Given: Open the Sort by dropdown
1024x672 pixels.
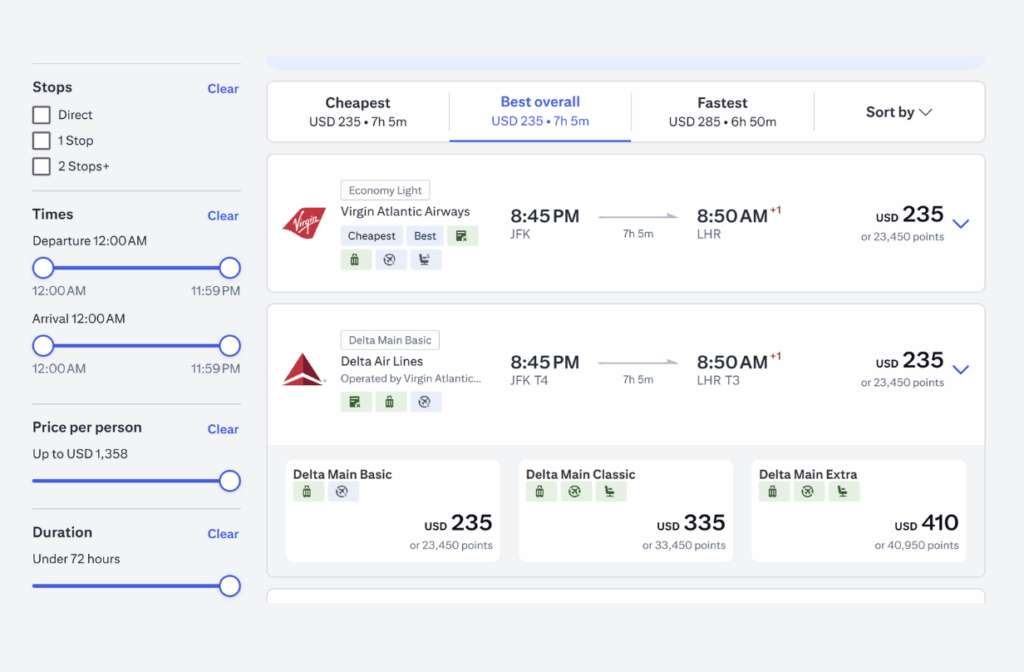Looking at the screenshot, I should (897, 112).
